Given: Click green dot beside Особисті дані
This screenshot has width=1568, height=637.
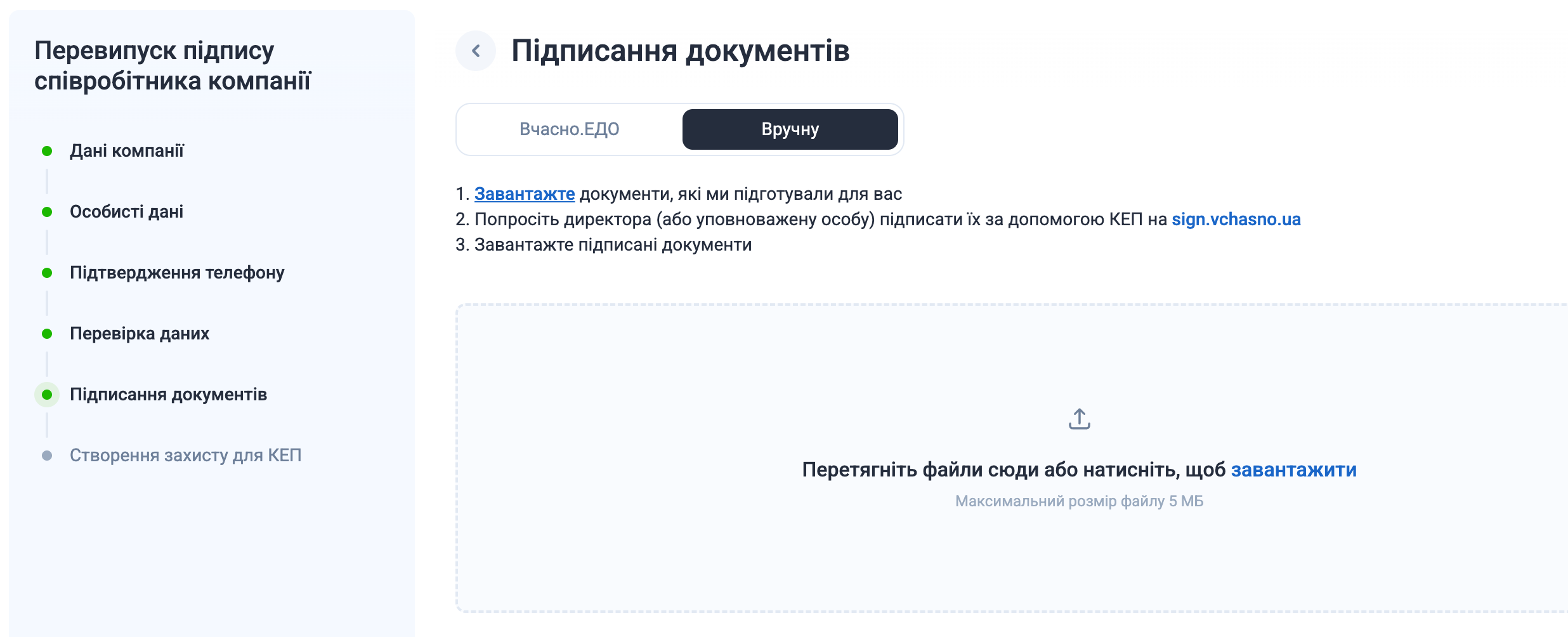Looking at the screenshot, I should [47, 212].
